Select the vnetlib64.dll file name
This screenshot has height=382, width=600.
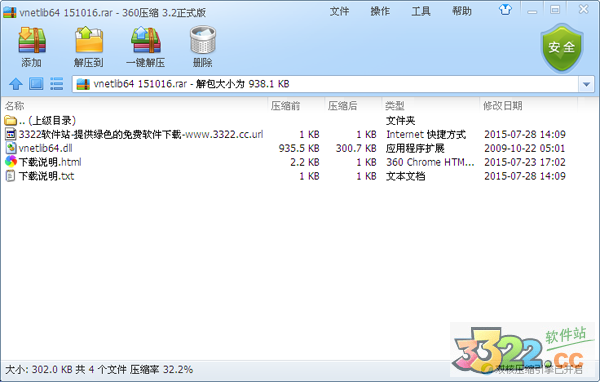pos(46,148)
